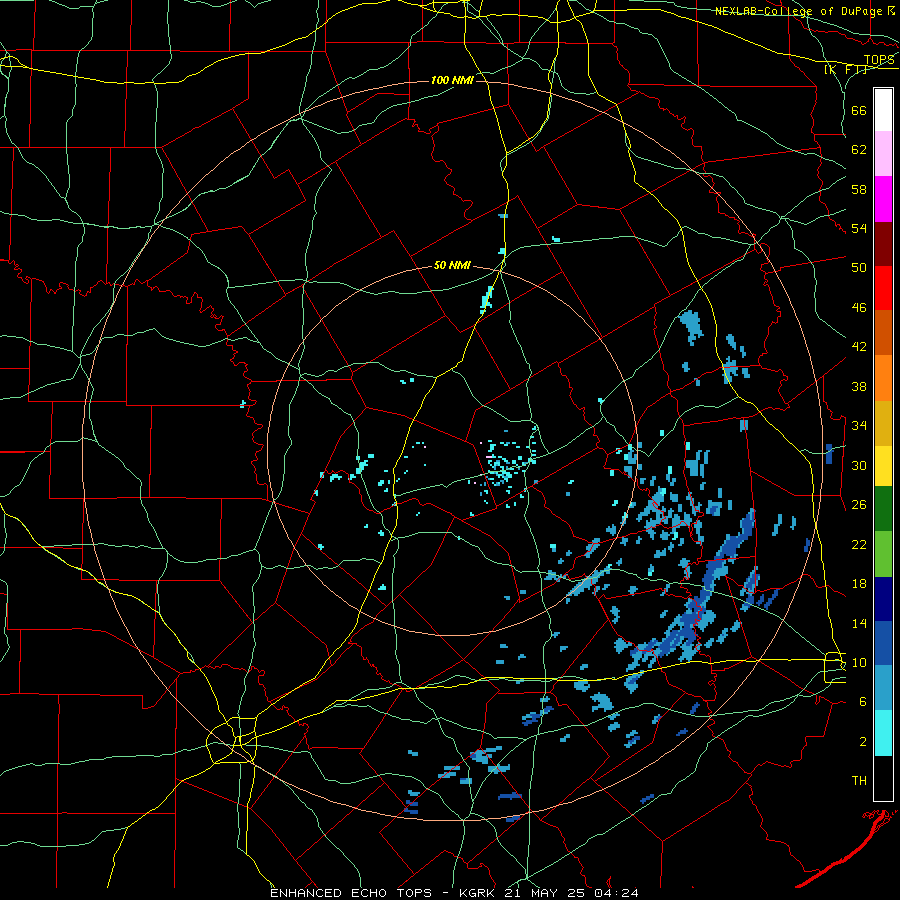Click the 10 scale value label
Image resolution: width=900 pixels, height=900 pixels.
tap(859, 662)
